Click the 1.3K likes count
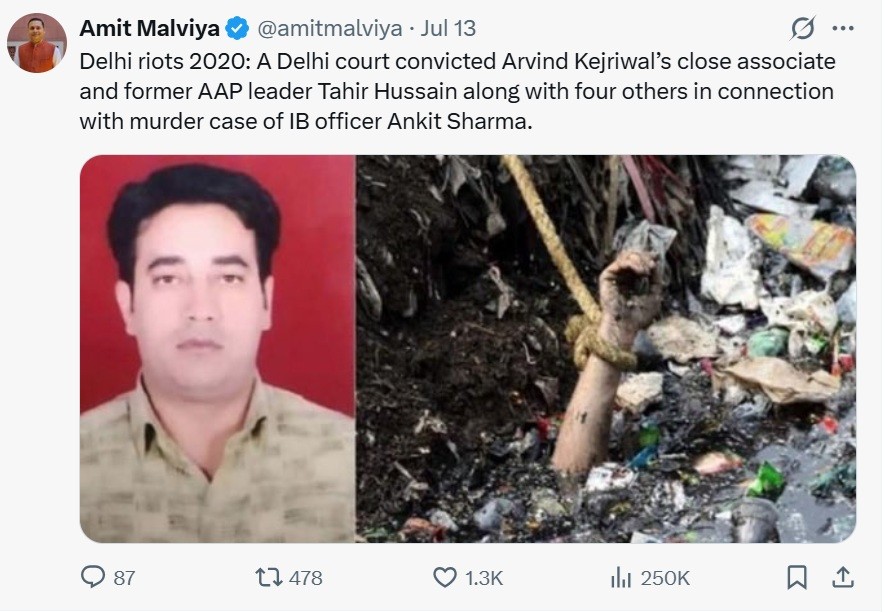 click(x=484, y=578)
